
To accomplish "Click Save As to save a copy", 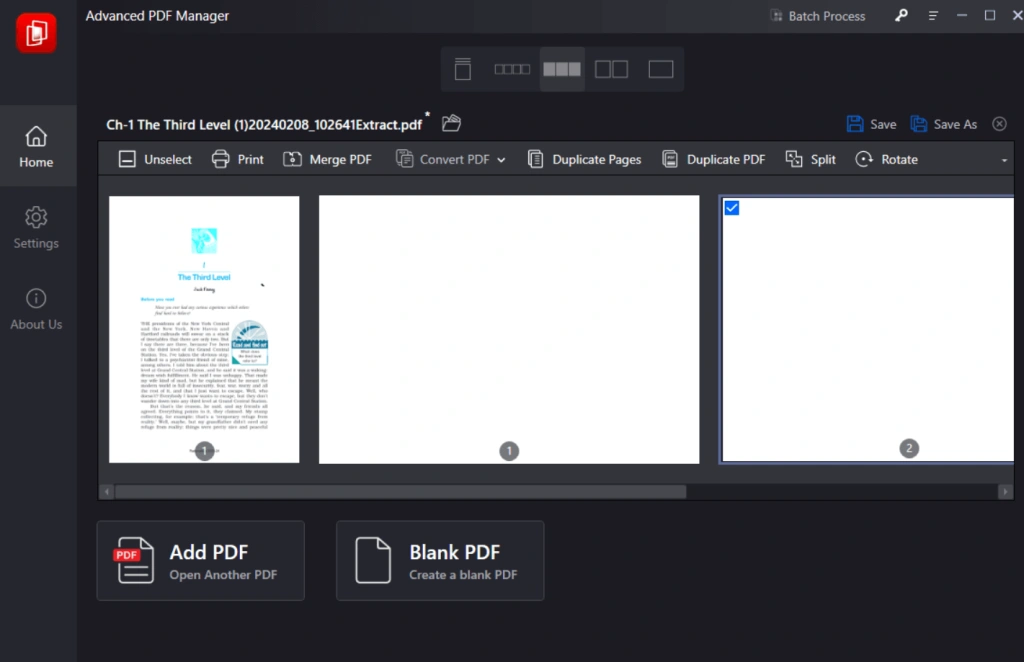I will pyautogui.click(x=944, y=124).
